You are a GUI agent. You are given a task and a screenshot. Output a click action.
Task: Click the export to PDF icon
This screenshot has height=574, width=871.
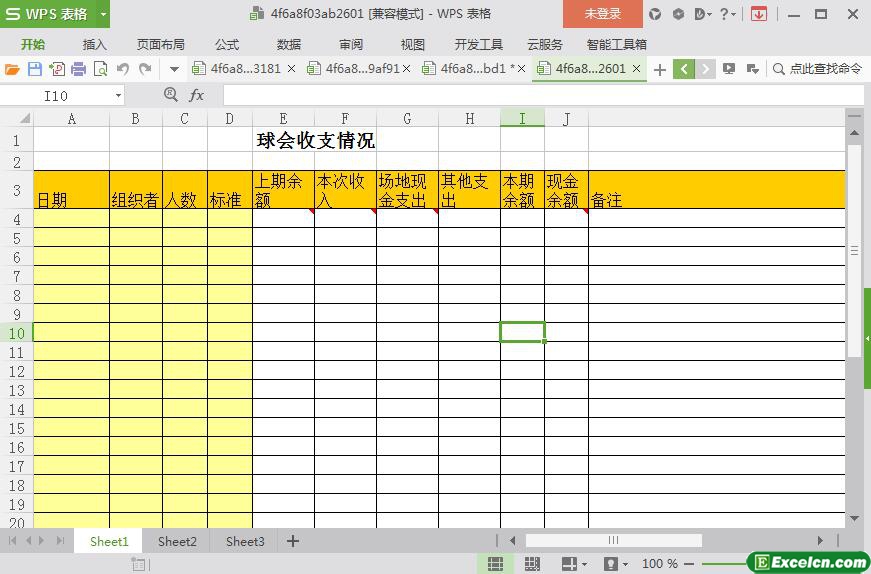pos(57,69)
